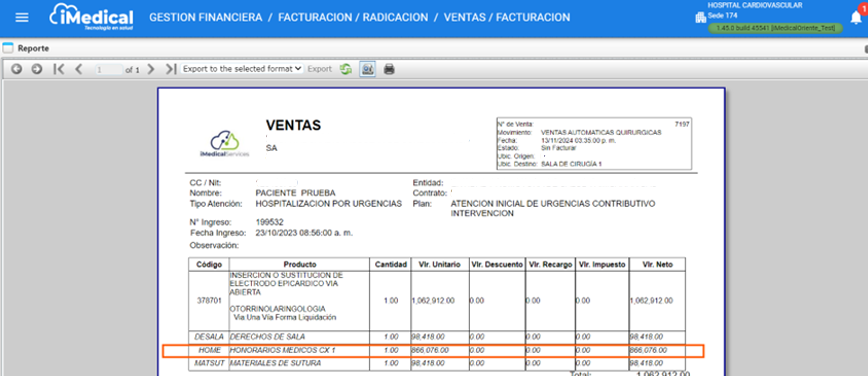Refresh the report
868x376 pixels.
[346, 69]
